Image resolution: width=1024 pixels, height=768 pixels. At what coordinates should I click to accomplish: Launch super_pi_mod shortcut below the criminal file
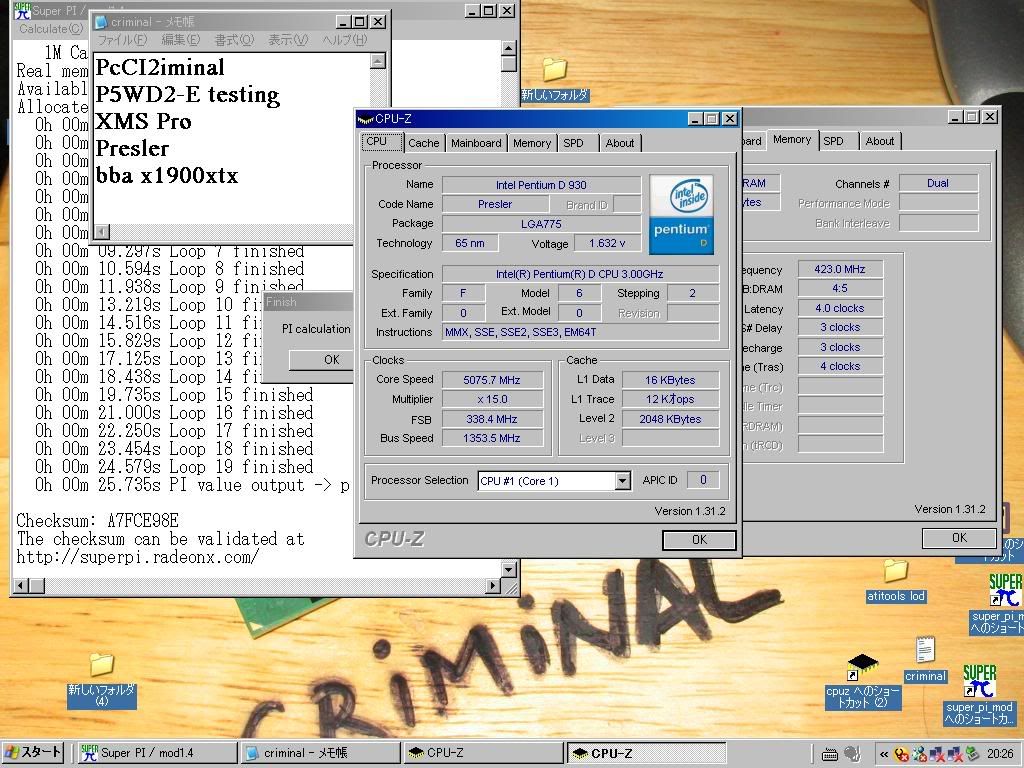click(x=979, y=695)
